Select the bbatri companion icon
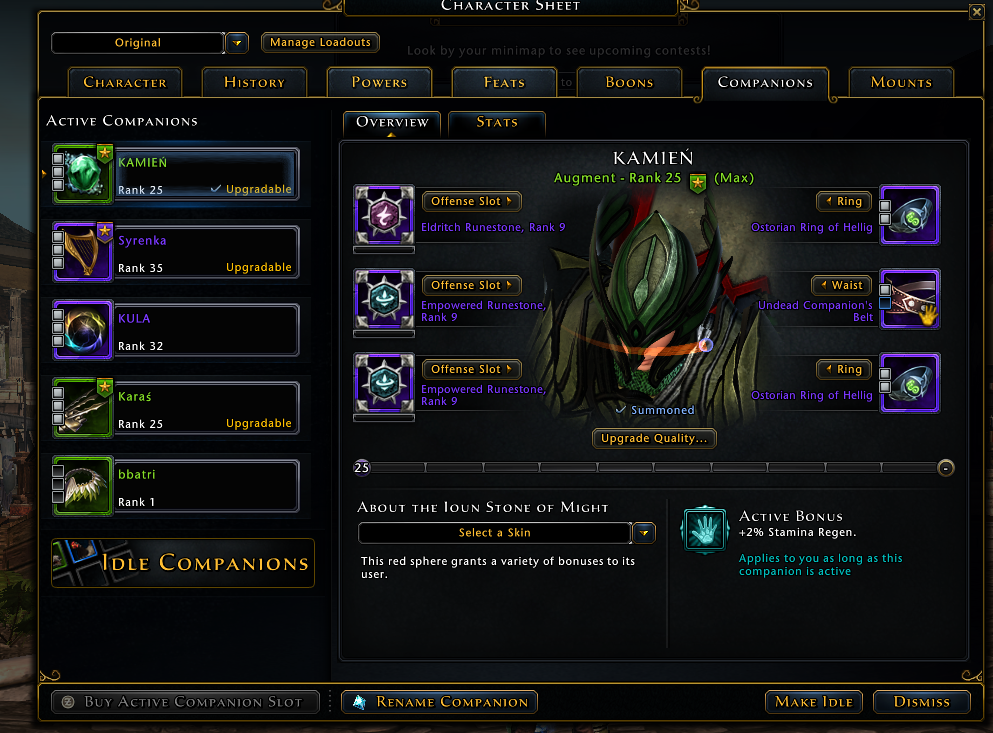Screen dimensions: 993x733 click(82, 485)
